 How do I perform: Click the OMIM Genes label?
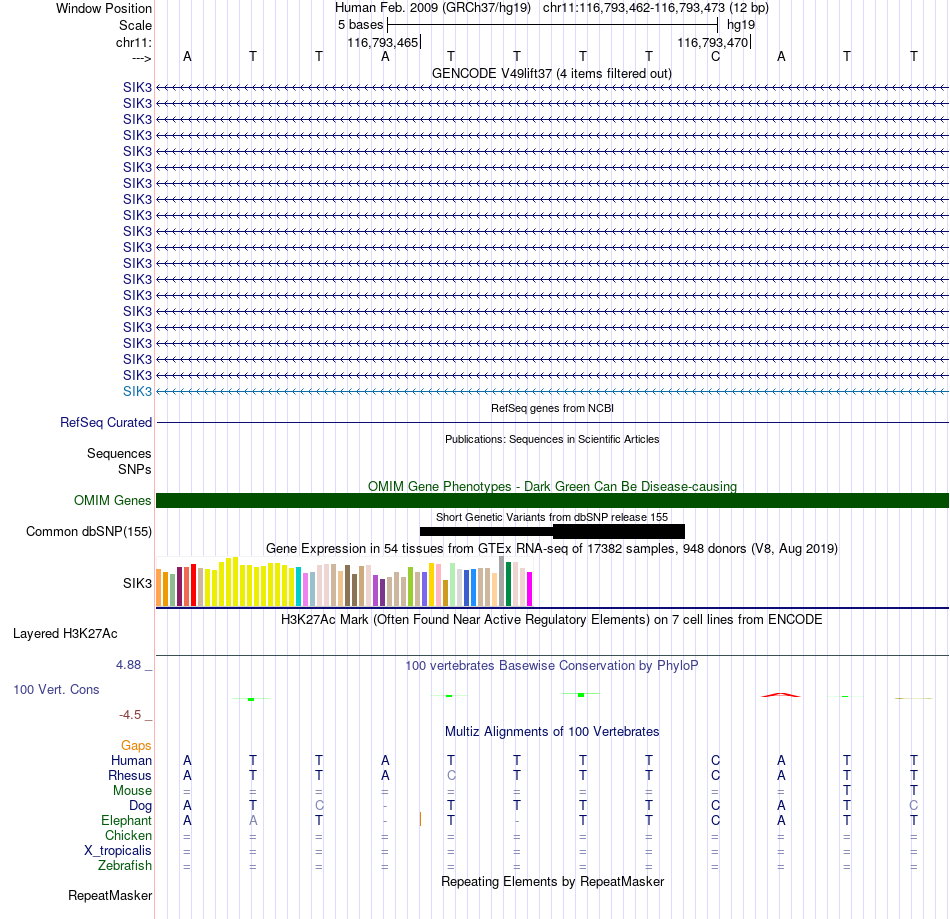point(112,500)
